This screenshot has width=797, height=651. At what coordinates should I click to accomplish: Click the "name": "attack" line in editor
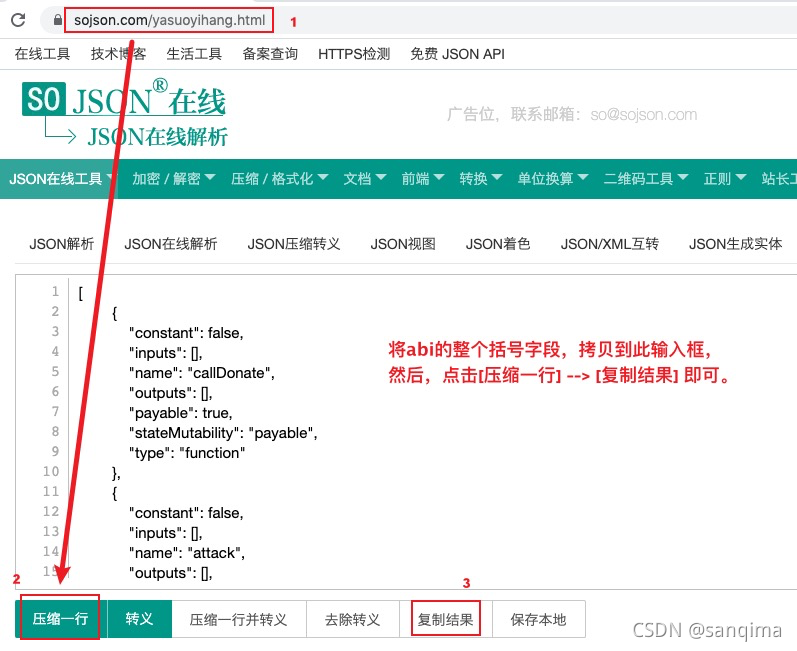pyautogui.click(x=187, y=553)
